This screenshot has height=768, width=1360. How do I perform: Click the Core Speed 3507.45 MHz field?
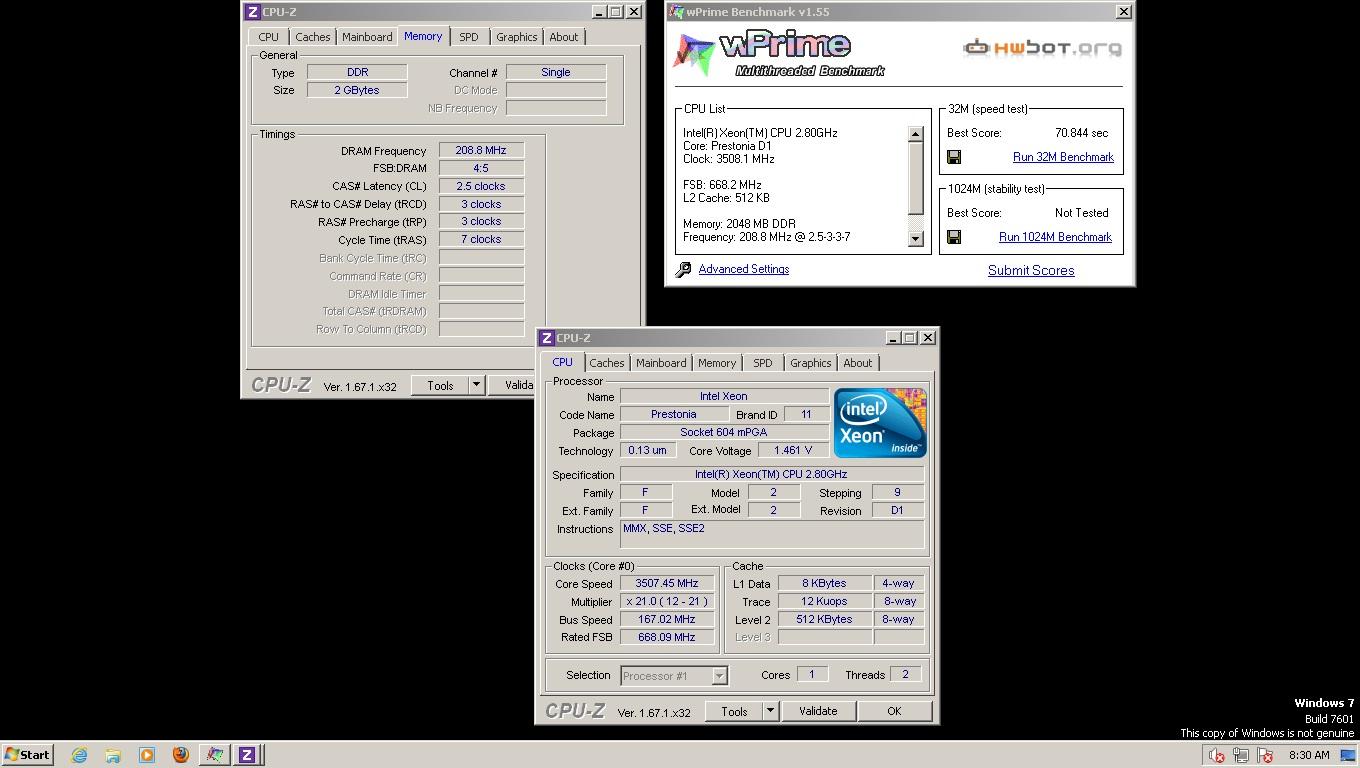pos(667,583)
